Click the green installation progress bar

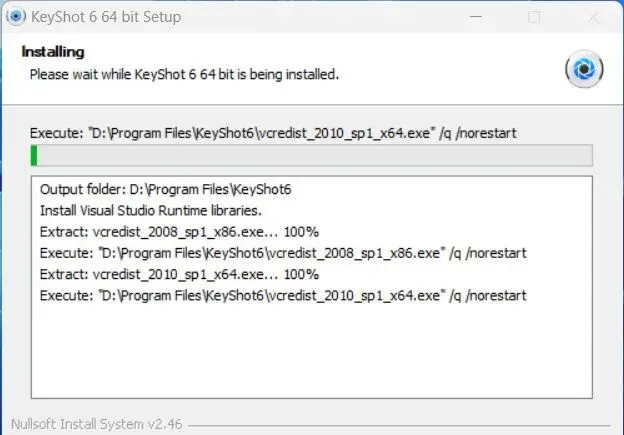click(311, 155)
